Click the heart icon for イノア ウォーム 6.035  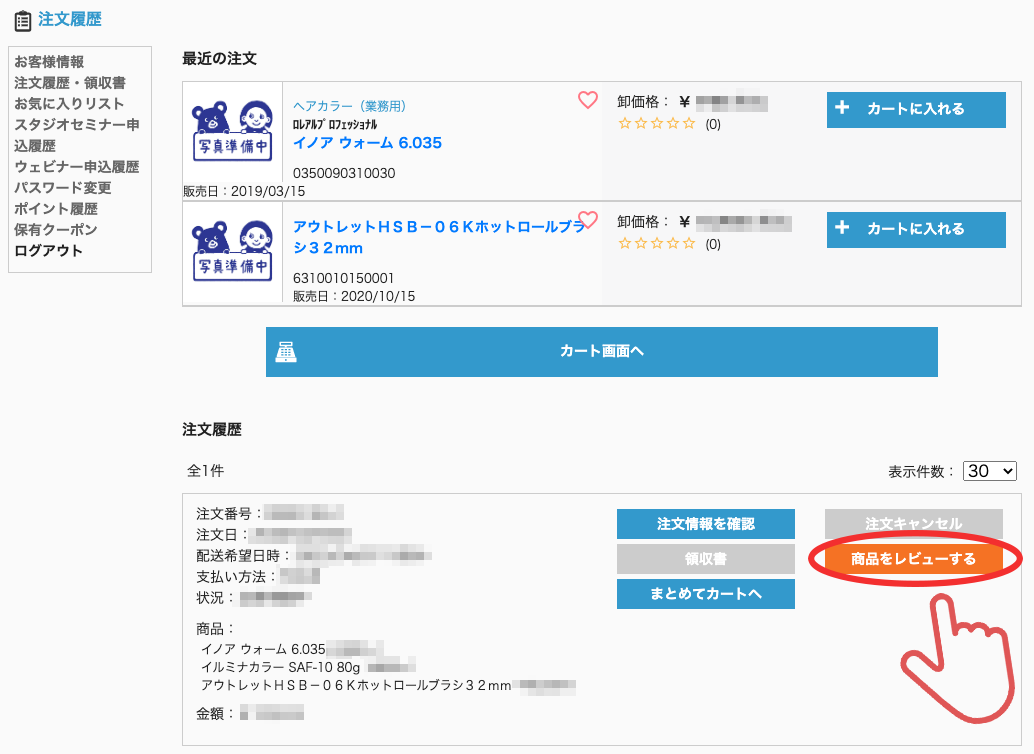click(x=588, y=100)
